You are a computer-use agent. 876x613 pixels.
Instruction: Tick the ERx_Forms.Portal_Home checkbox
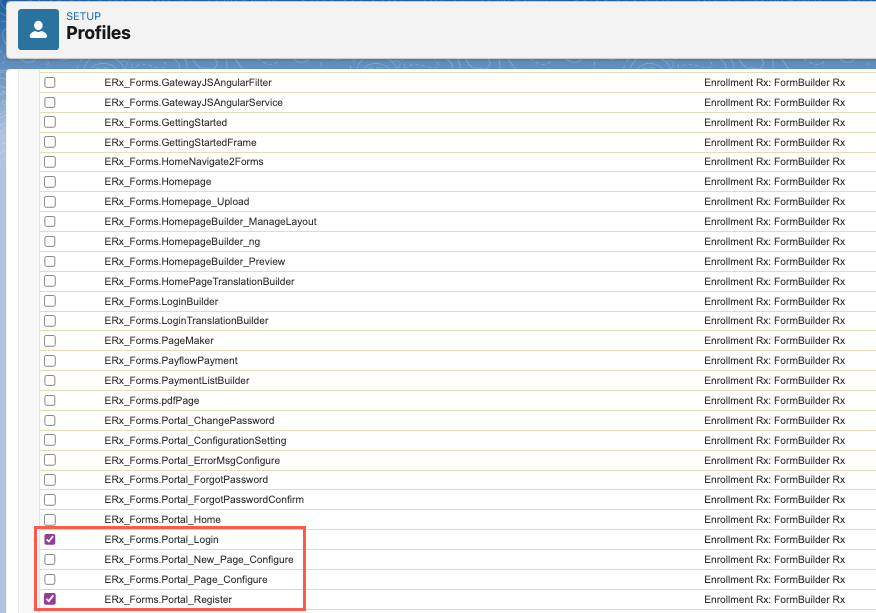click(50, 520)
